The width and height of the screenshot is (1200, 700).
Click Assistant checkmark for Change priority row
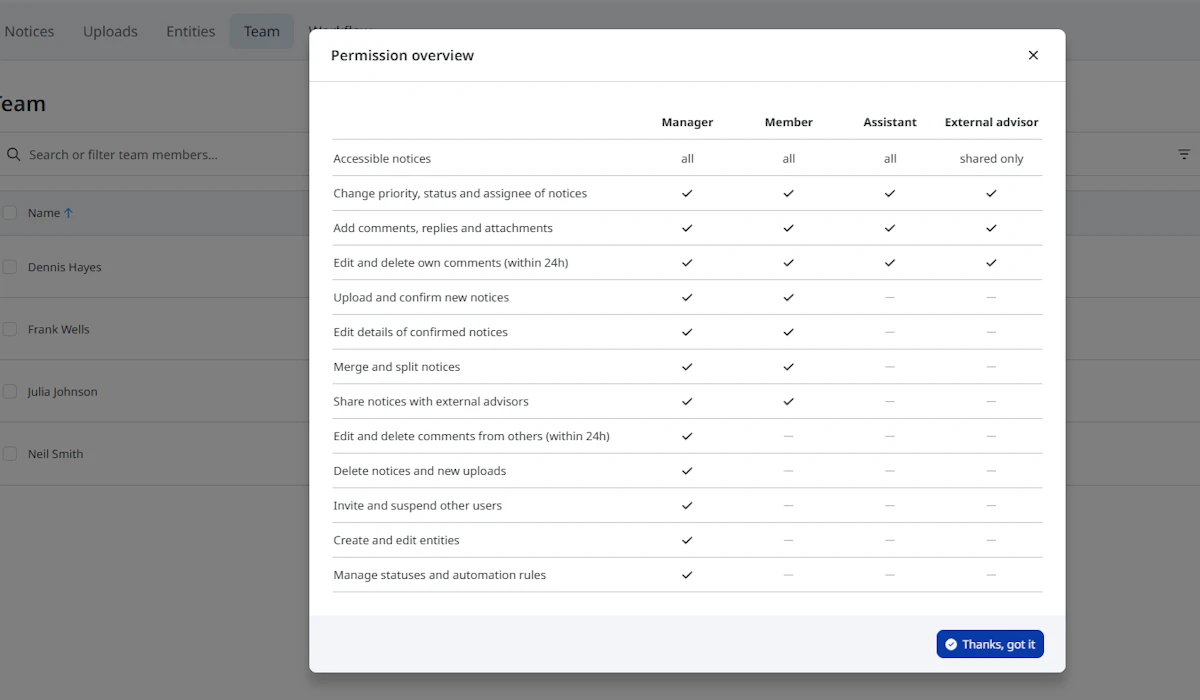890,193
